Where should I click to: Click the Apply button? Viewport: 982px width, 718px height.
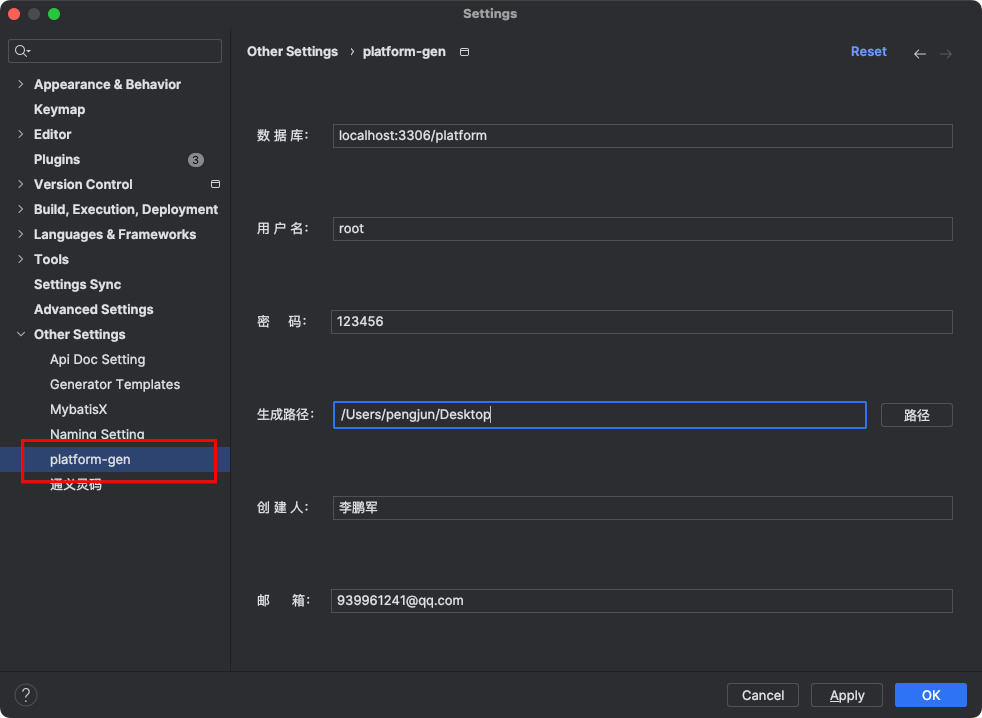[847, 695]
